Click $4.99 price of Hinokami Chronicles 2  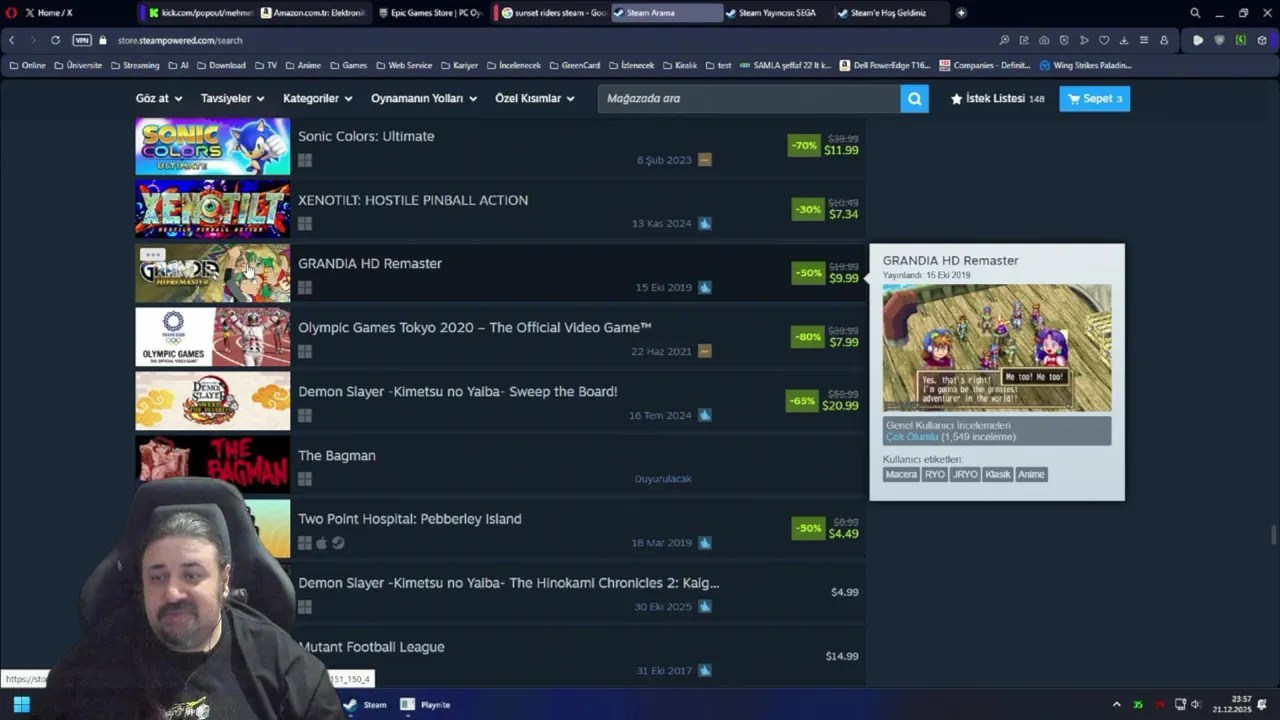point(845,592)
